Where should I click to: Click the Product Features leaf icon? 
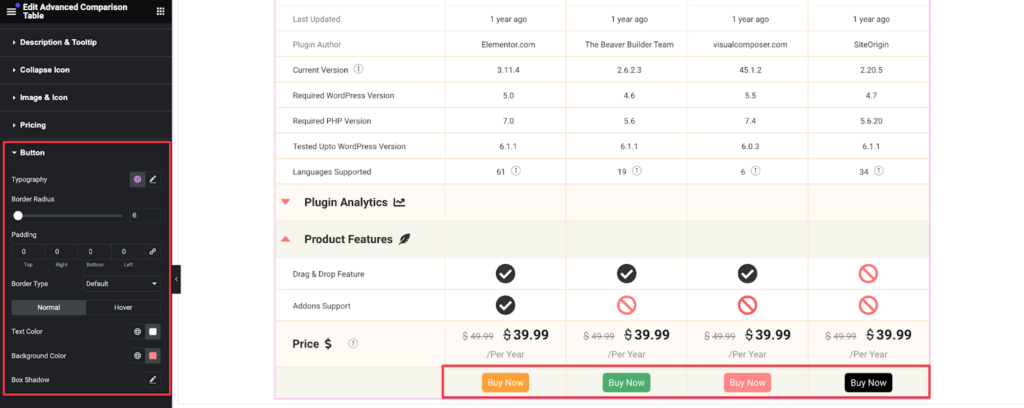tap(405, 240)
